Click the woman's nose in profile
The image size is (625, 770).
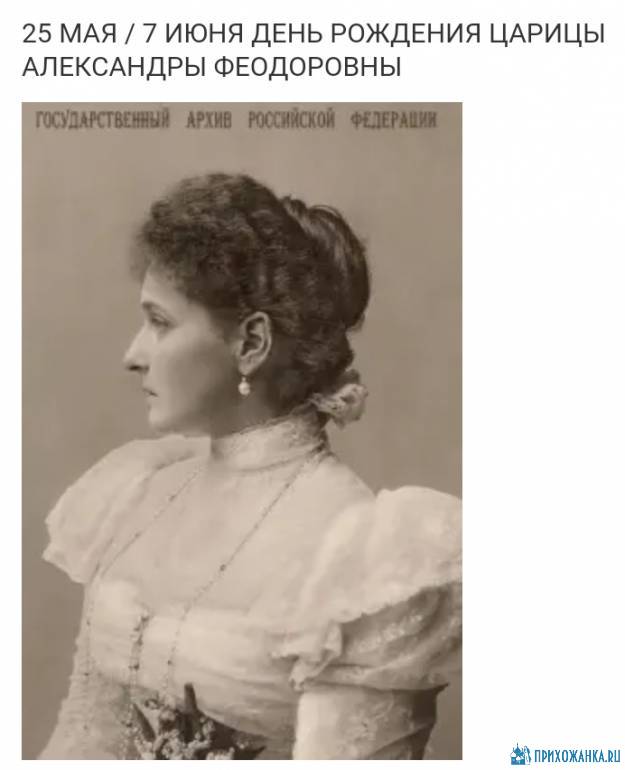coord(133,354)
